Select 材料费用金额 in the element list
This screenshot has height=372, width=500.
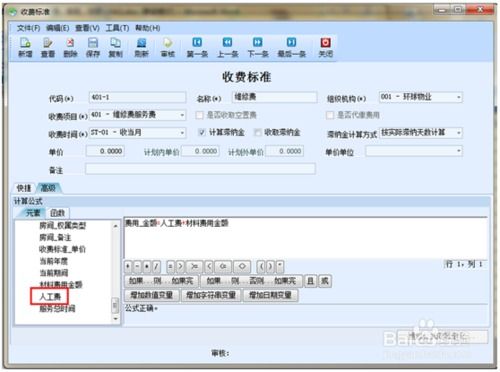click(x=61, y=284)
